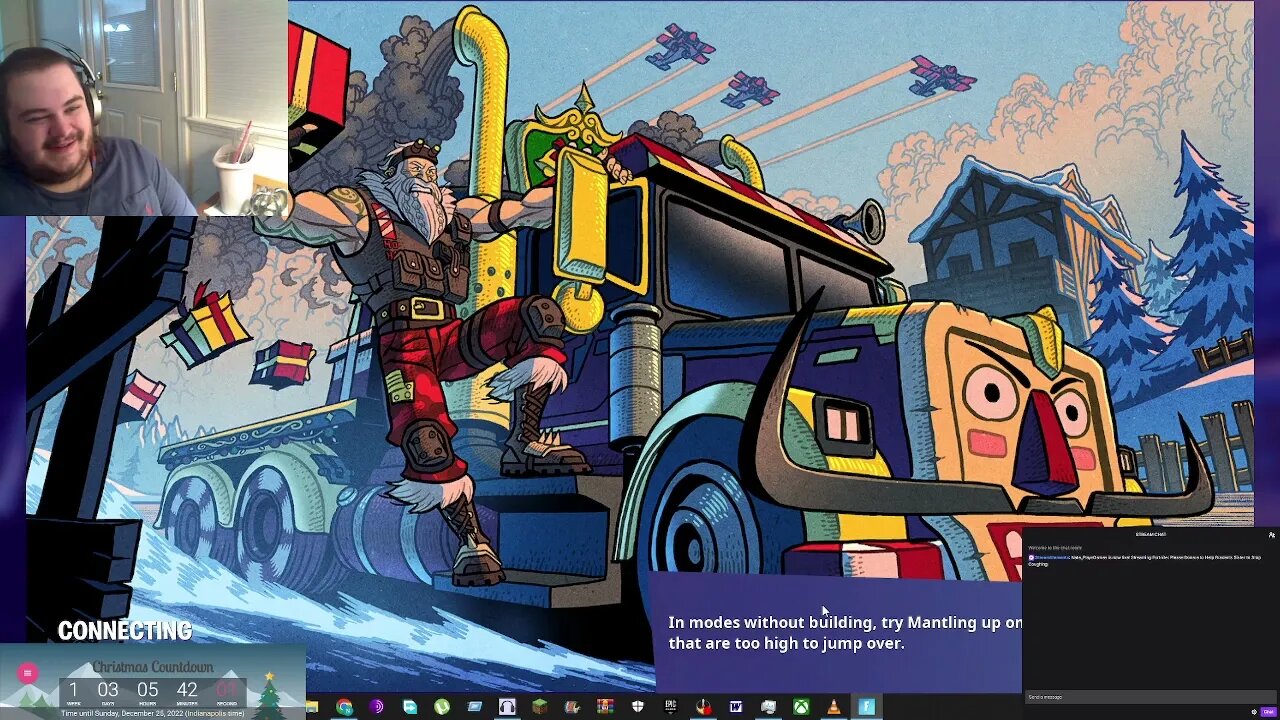Open Windows Security shield icon

638,707
